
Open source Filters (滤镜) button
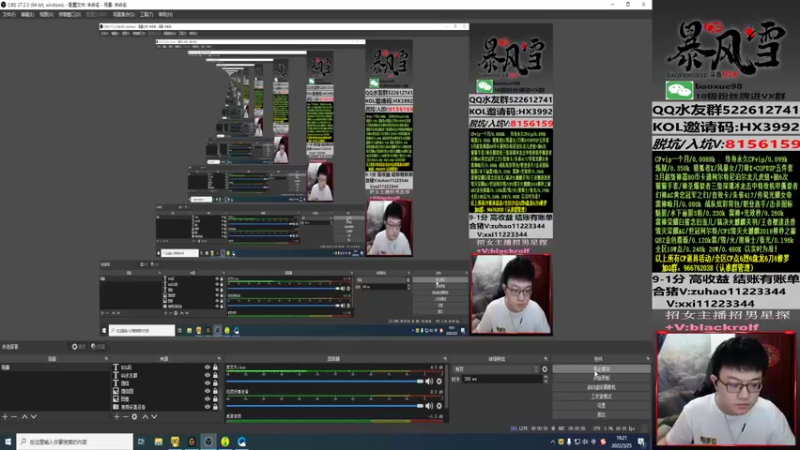[x=98, y=346]
